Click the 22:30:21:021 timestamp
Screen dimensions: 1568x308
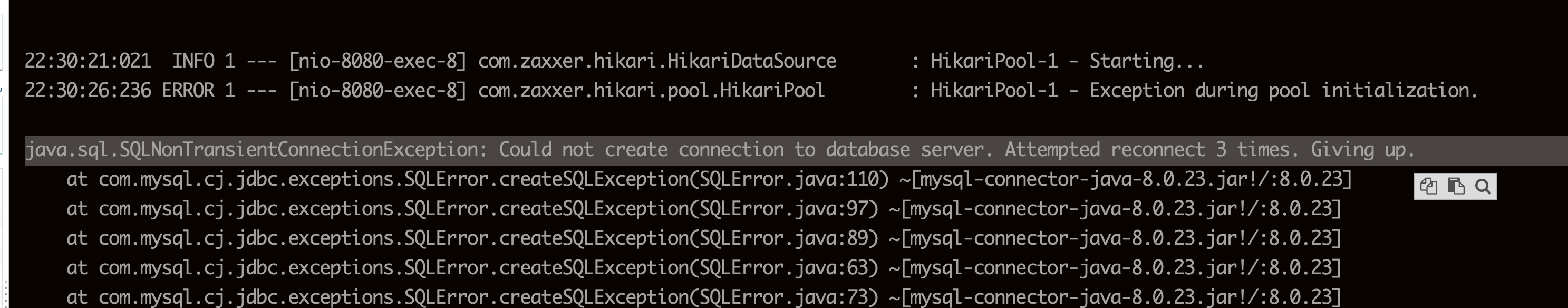click(x=88, y=61)
